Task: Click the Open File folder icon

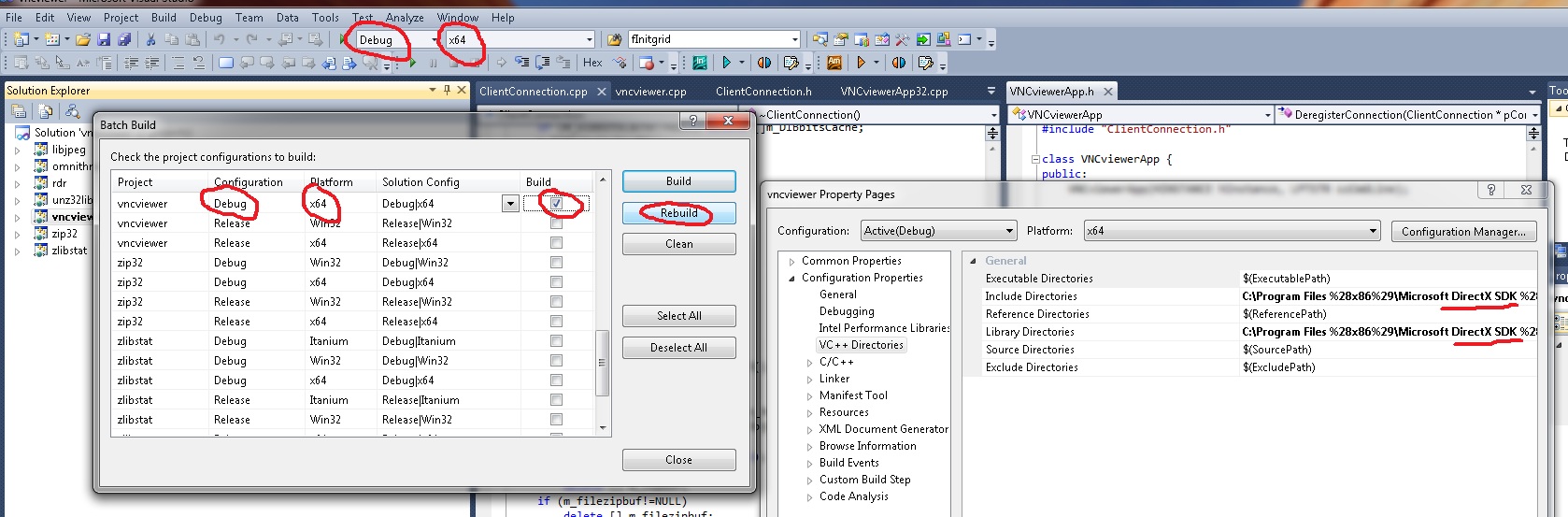Action: (83, 39)
